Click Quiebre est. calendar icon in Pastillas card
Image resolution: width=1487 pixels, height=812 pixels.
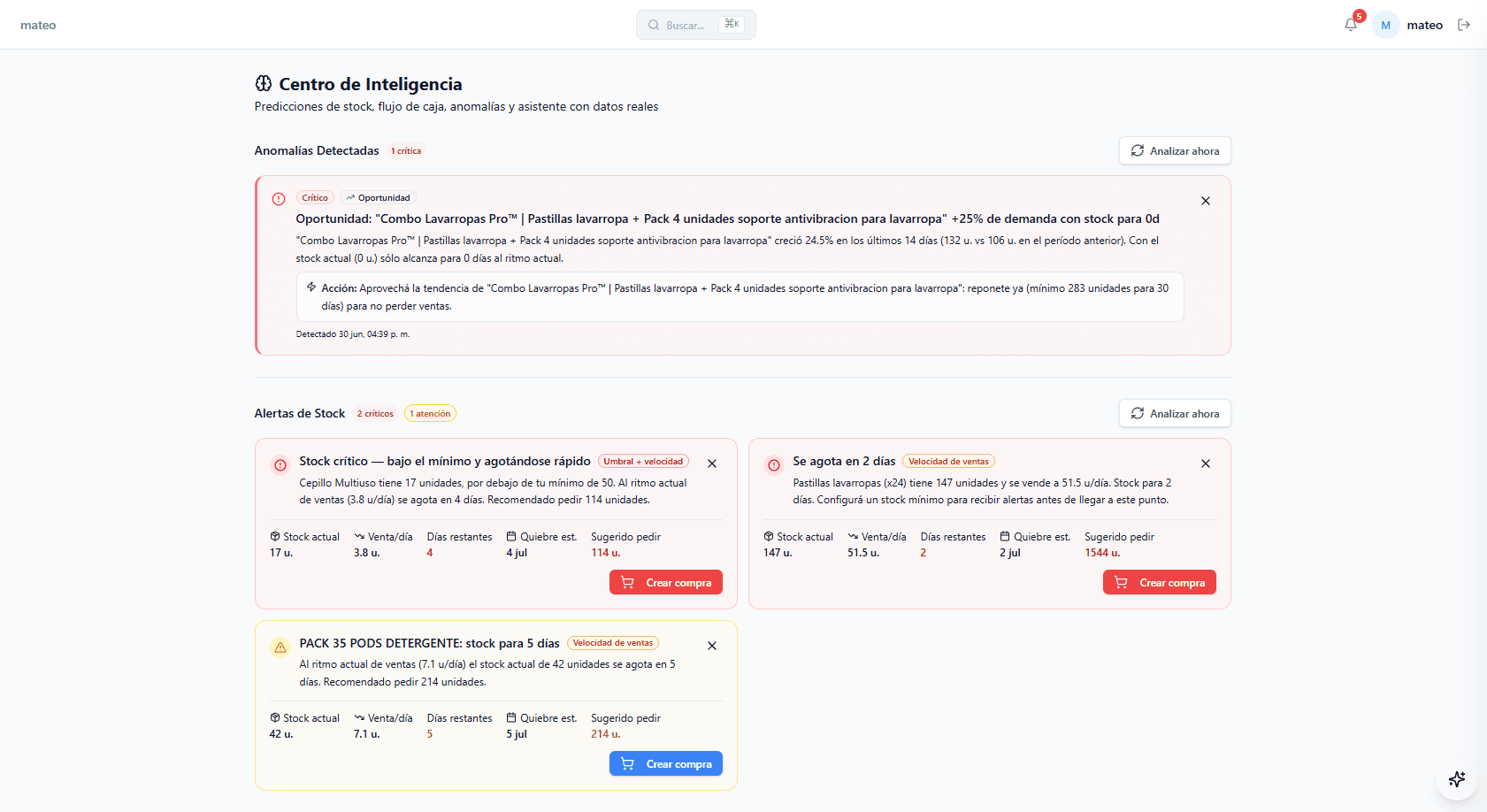pyautogui.click(x=1005, y=536)
